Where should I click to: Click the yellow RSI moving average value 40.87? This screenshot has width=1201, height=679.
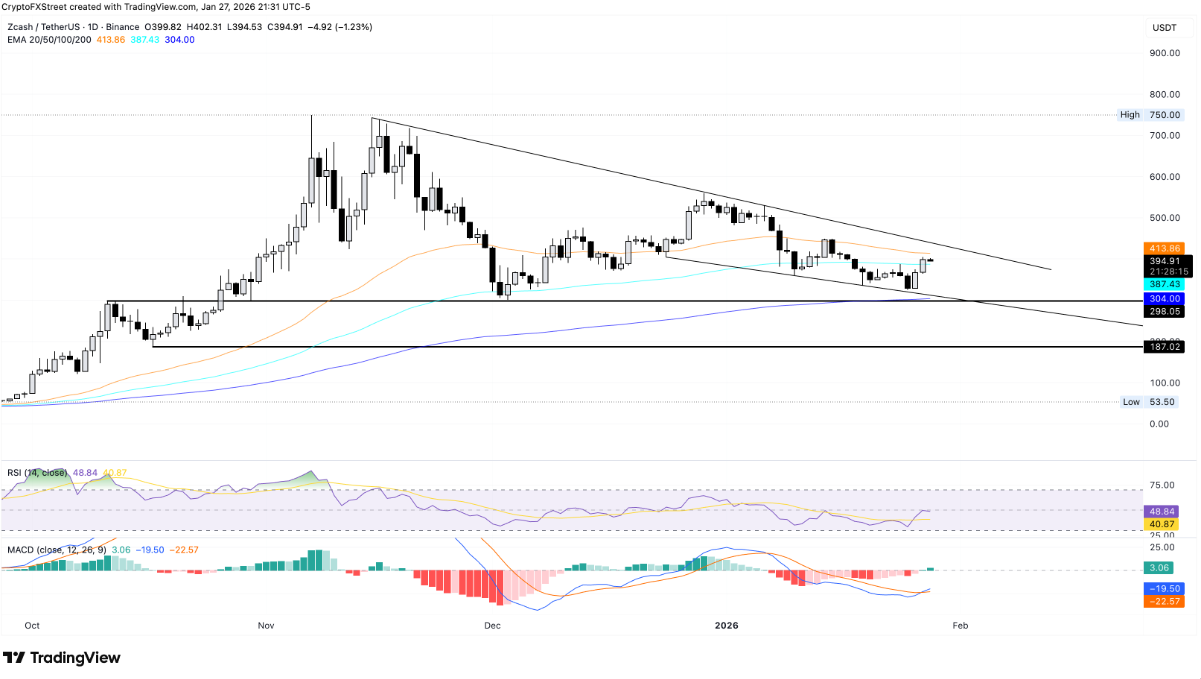(1161, 523)
